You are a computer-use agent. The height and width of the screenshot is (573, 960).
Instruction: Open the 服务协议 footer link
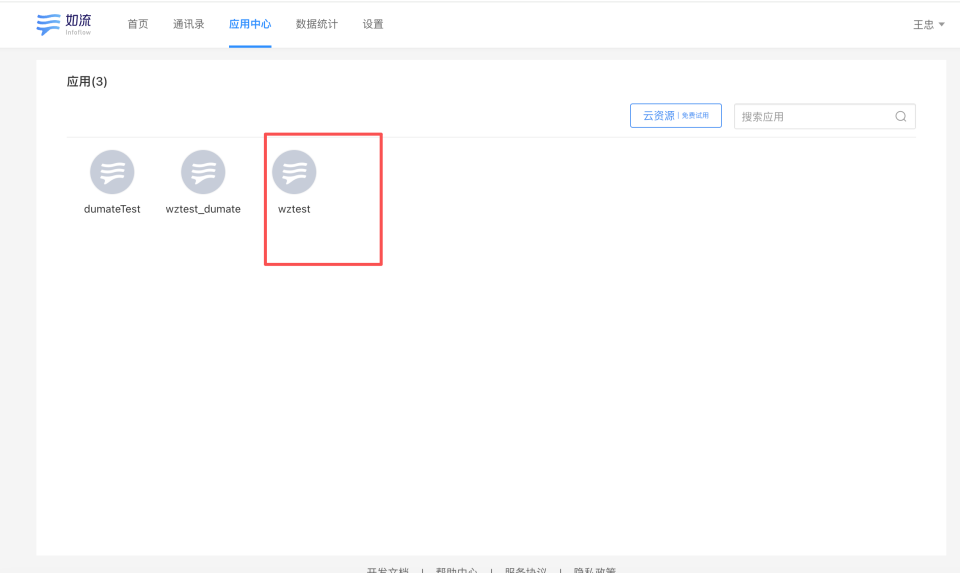pyautogui.click(x=526, y=570)
